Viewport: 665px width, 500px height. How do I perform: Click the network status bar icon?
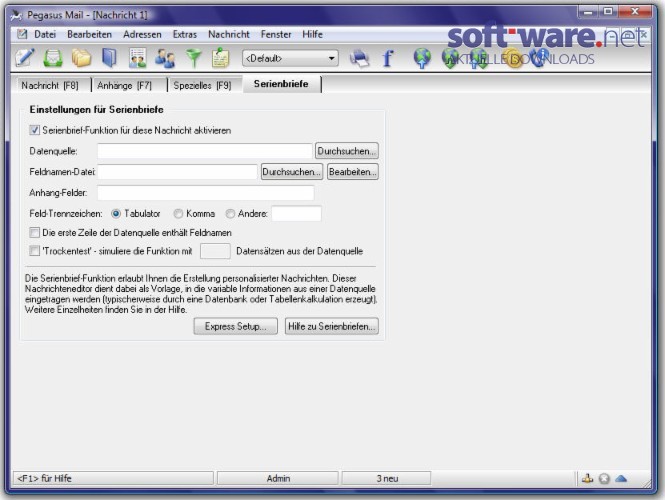[x=587, y=478]
